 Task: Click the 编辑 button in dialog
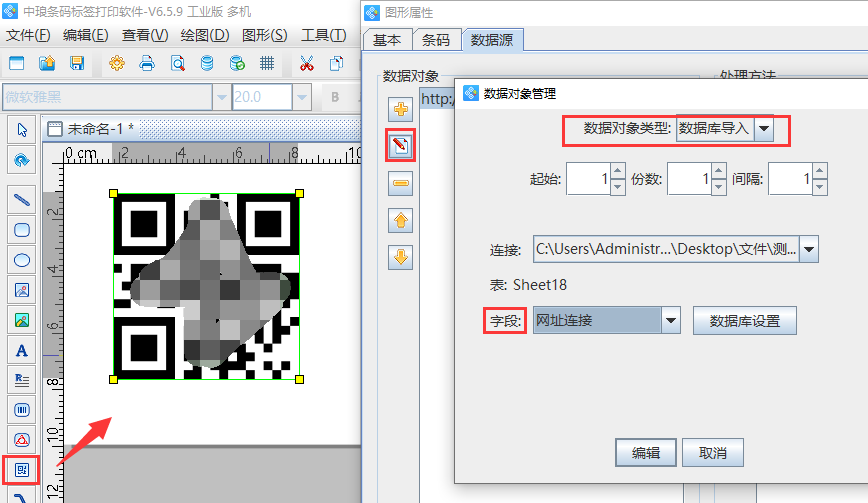coord(645,453)
